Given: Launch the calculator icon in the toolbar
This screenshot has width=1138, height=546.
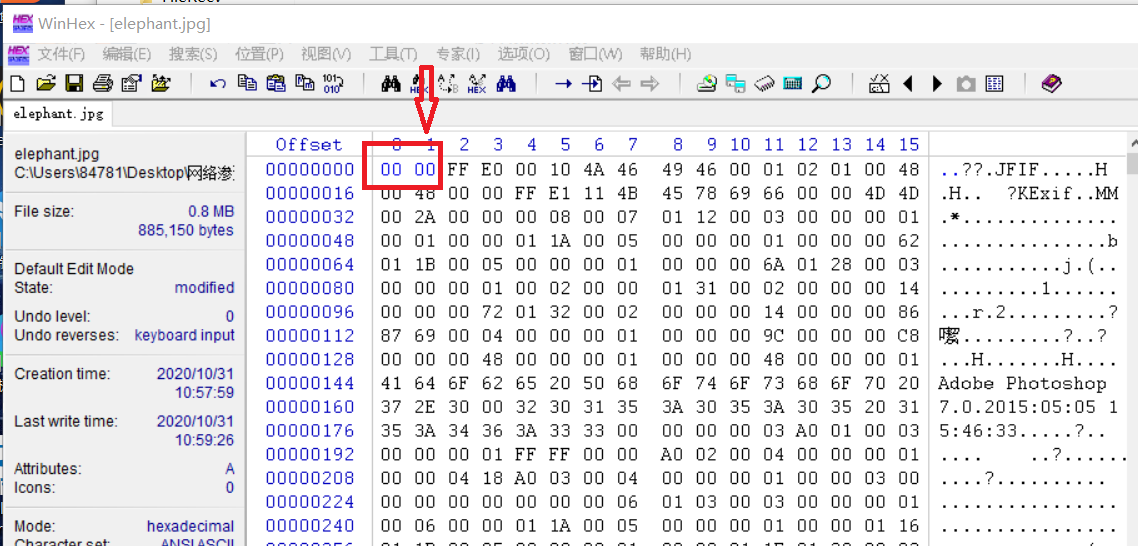Looking at the screenshot, I should [x=793, y=83].
